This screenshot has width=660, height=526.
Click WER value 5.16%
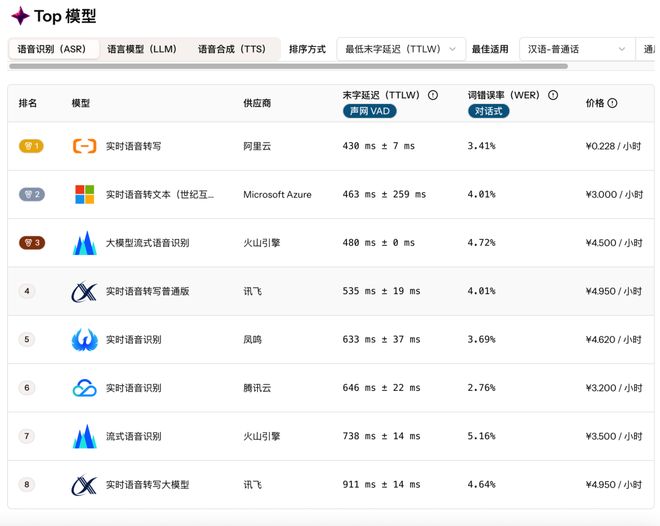pos(482,436)
